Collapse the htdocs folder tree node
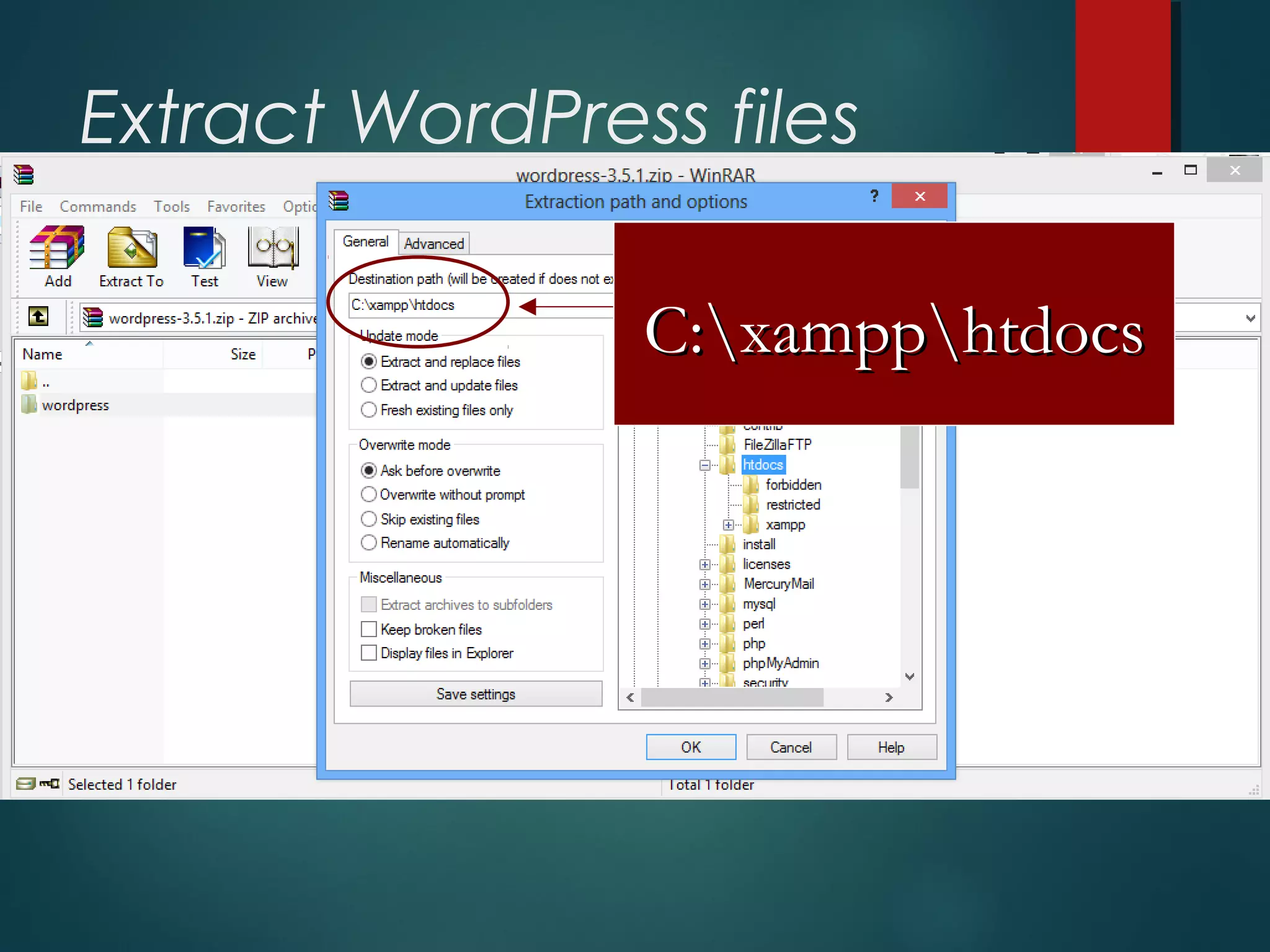The height and width of the screenshot is (952, 1270). [x=705, y=465]
